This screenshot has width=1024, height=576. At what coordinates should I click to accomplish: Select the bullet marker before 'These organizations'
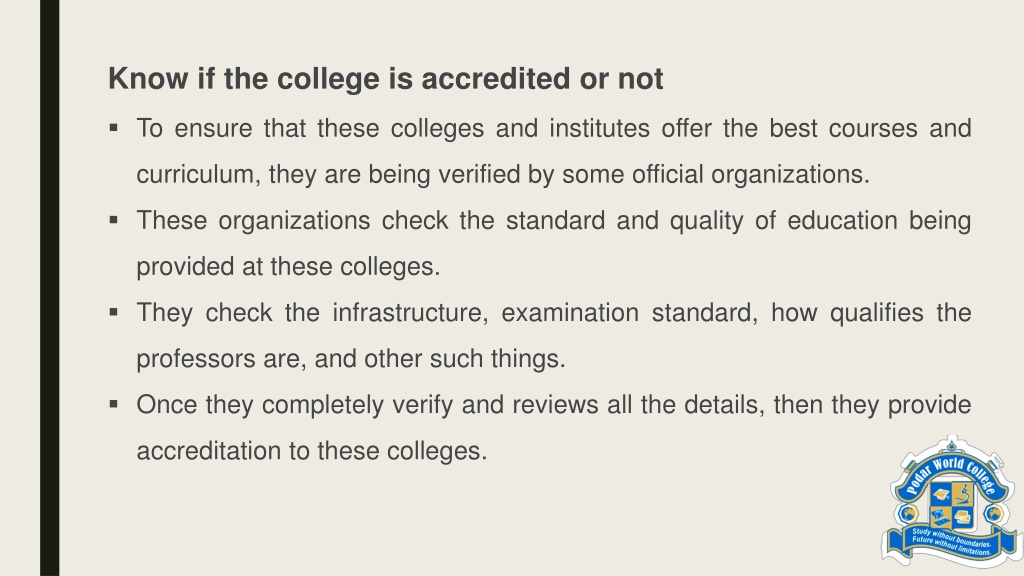pyautogui.click(x=114, y=220)
